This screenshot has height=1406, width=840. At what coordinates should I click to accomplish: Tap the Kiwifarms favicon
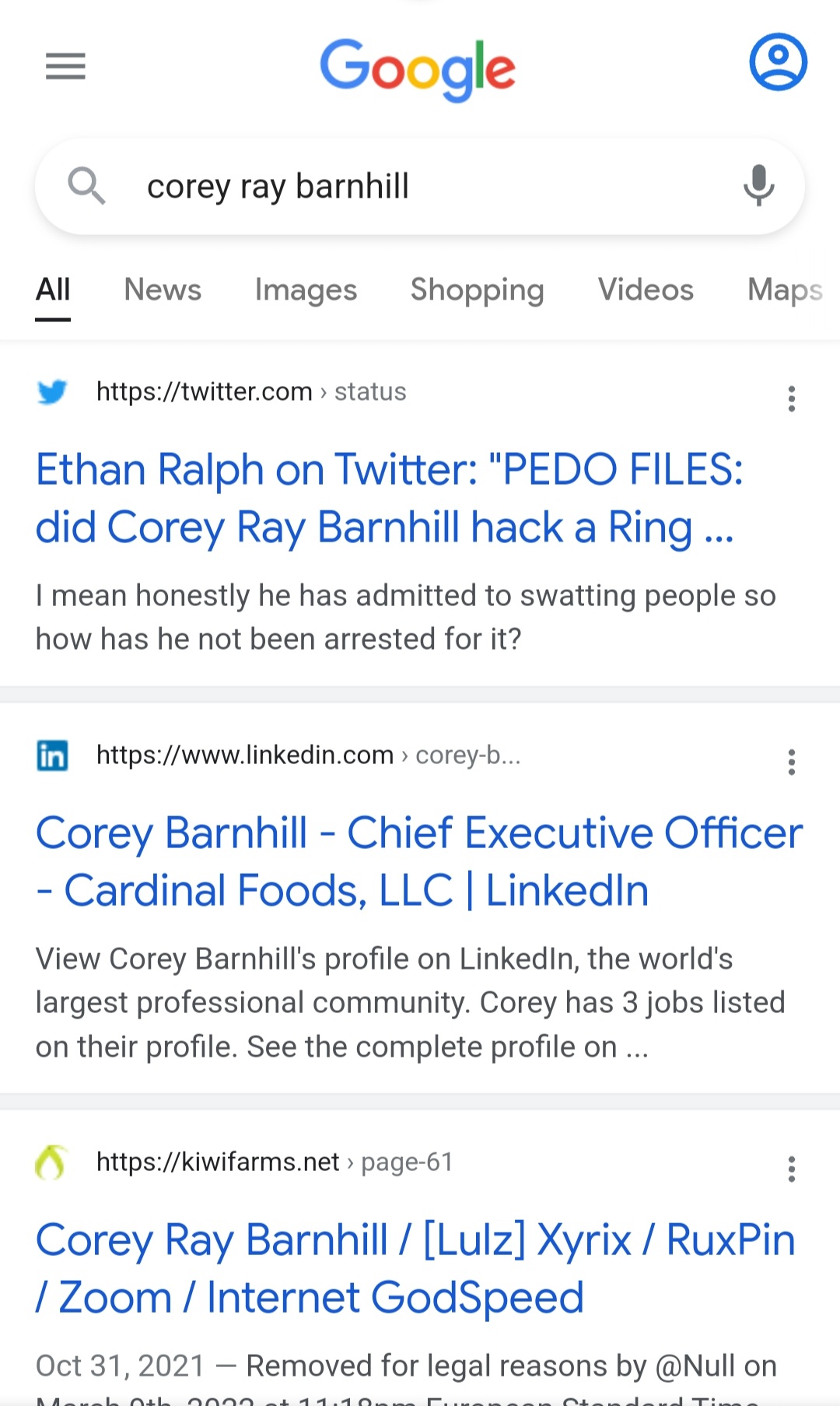(52, 1162)
